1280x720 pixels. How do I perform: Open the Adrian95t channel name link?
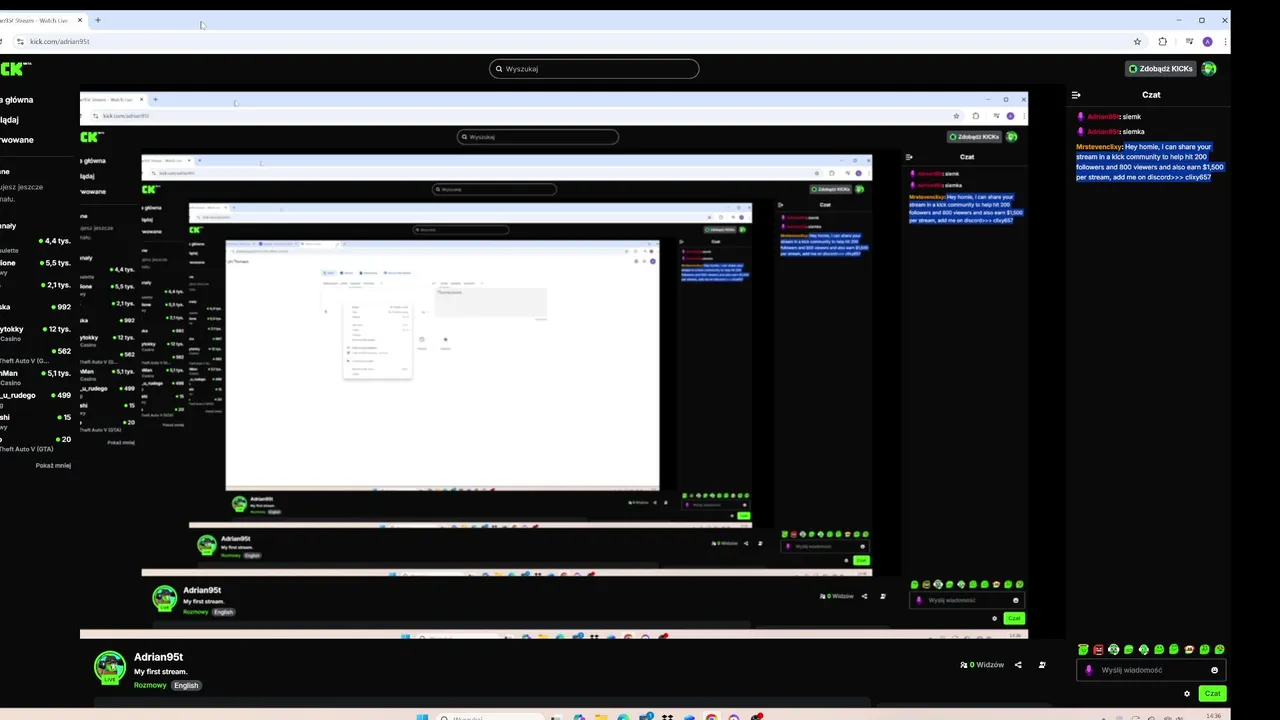[x=158, y=657]
